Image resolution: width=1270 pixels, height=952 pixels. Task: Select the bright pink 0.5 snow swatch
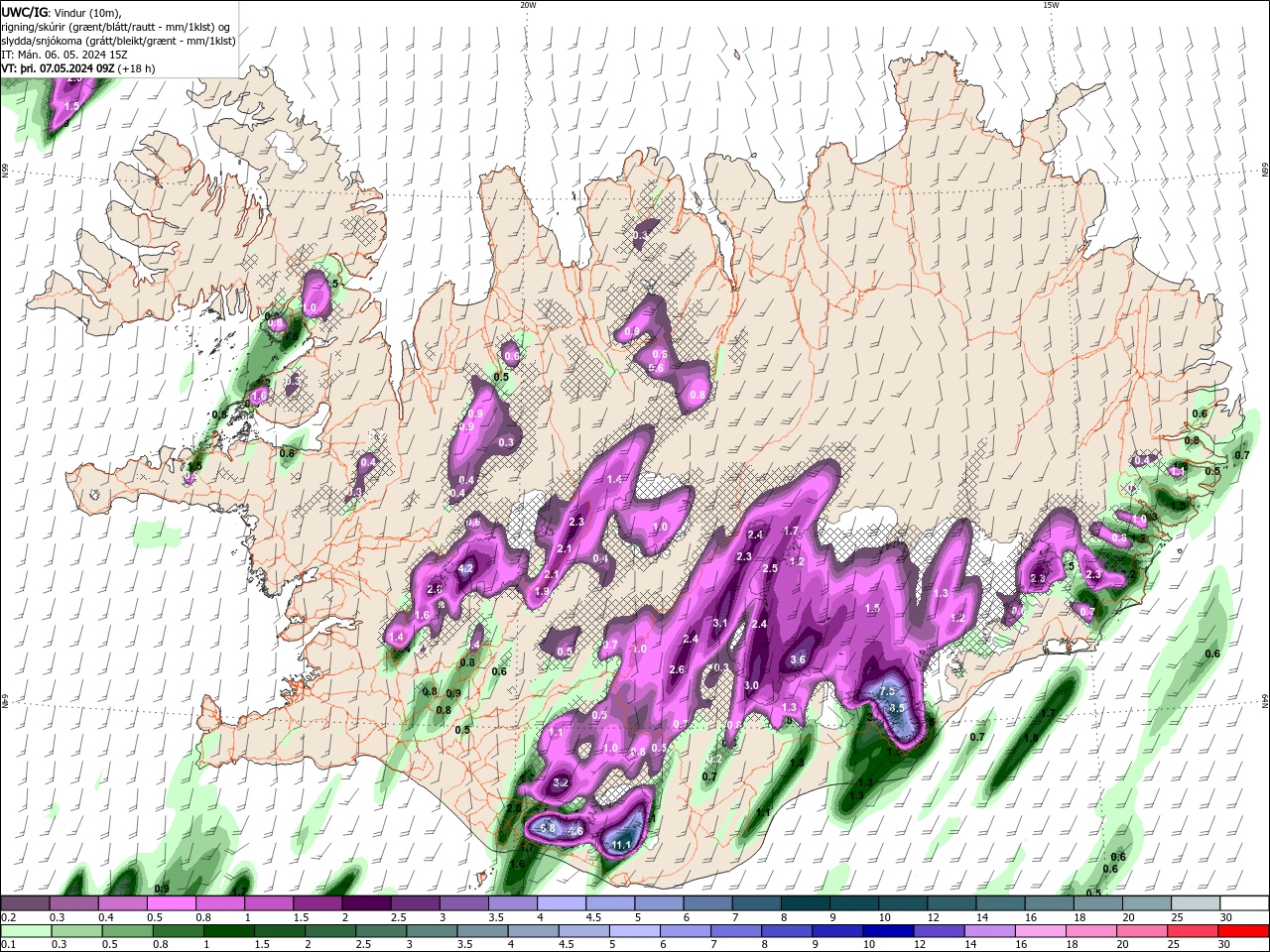click(171, 903)
